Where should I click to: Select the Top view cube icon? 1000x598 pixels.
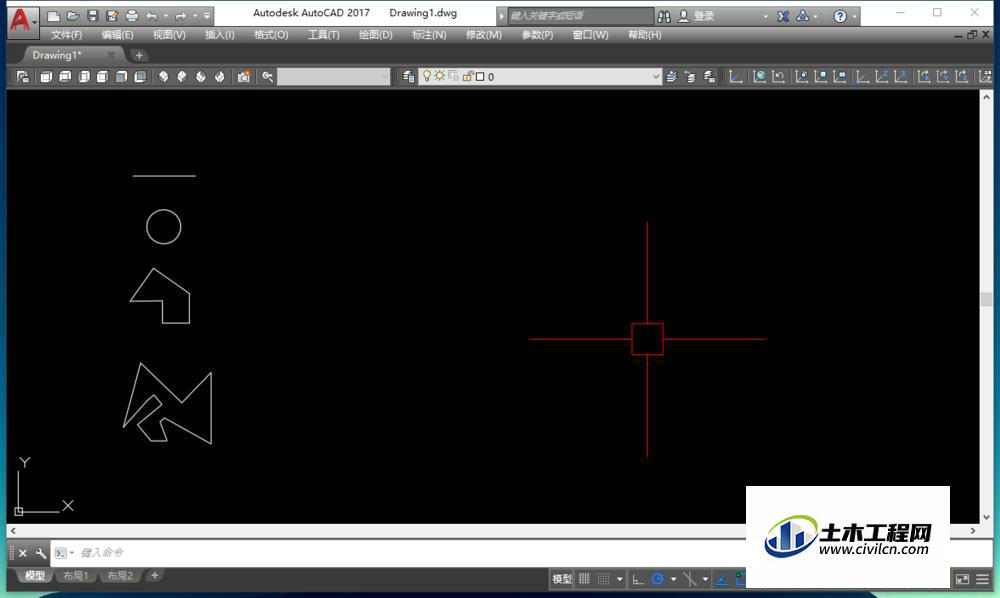(46, 77)
